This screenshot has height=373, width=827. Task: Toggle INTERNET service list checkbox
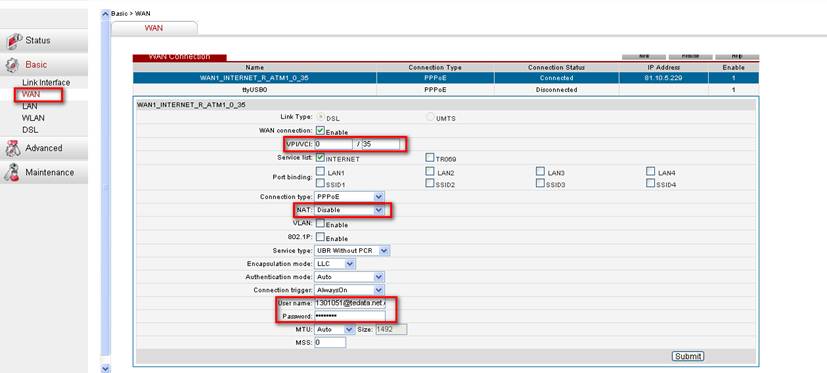pos(320,157)
